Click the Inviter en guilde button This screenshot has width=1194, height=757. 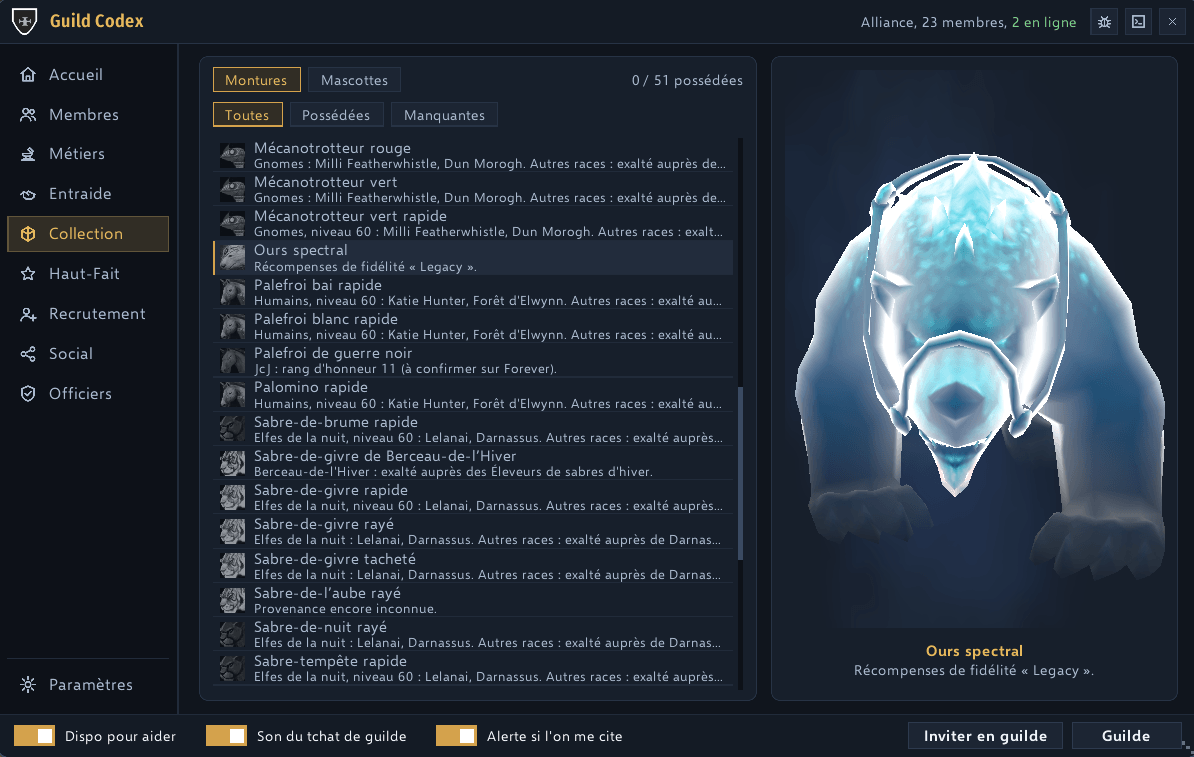pos(985,736)
